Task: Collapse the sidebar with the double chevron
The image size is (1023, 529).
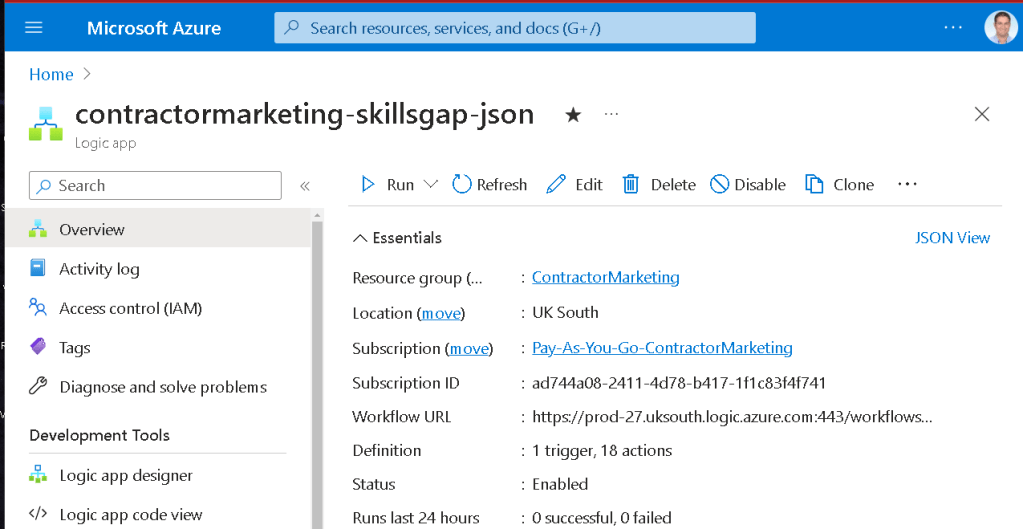Action: click(x=305, y=186)
